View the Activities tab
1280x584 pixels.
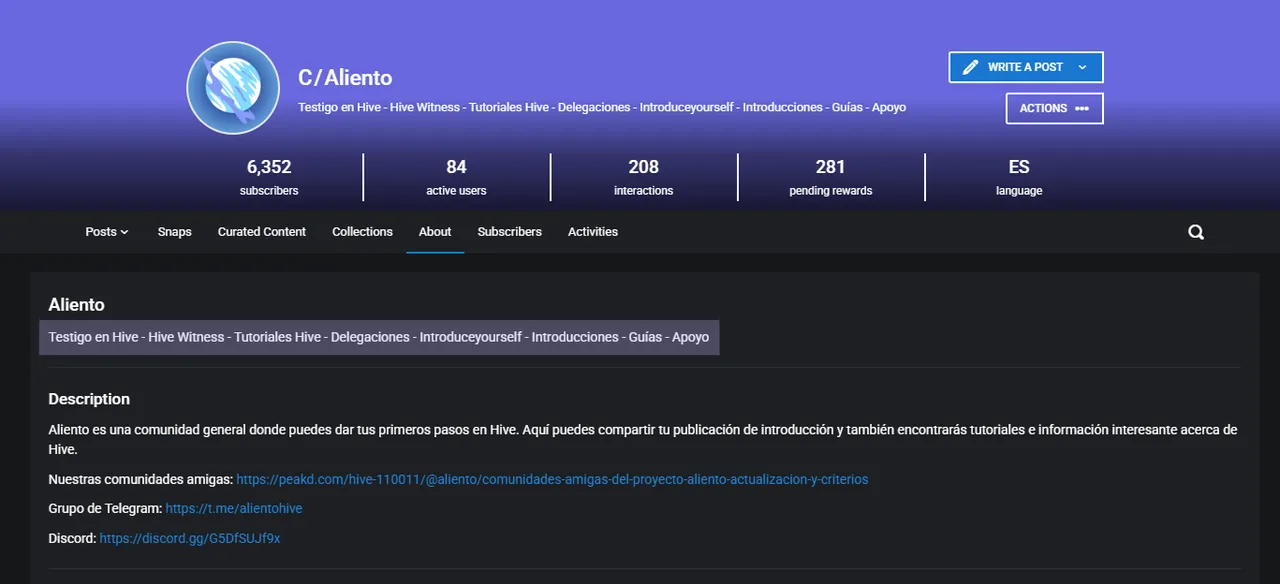coord(593,232)
